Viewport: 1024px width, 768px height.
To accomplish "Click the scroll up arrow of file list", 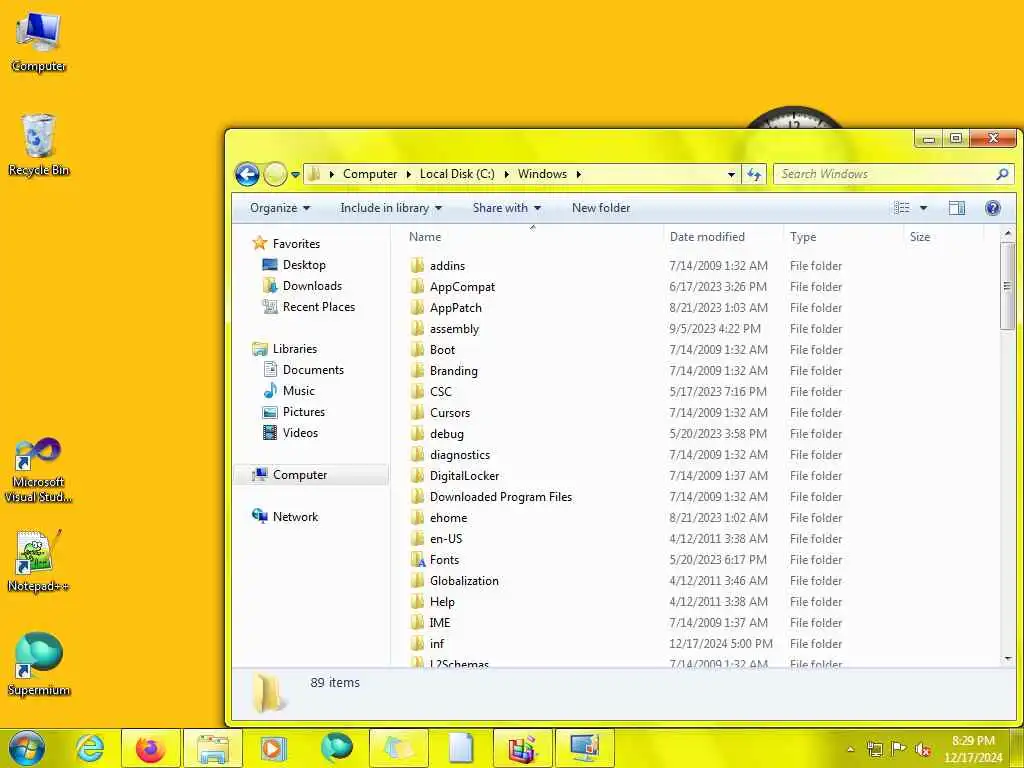I will click(x=1007, y=233).
